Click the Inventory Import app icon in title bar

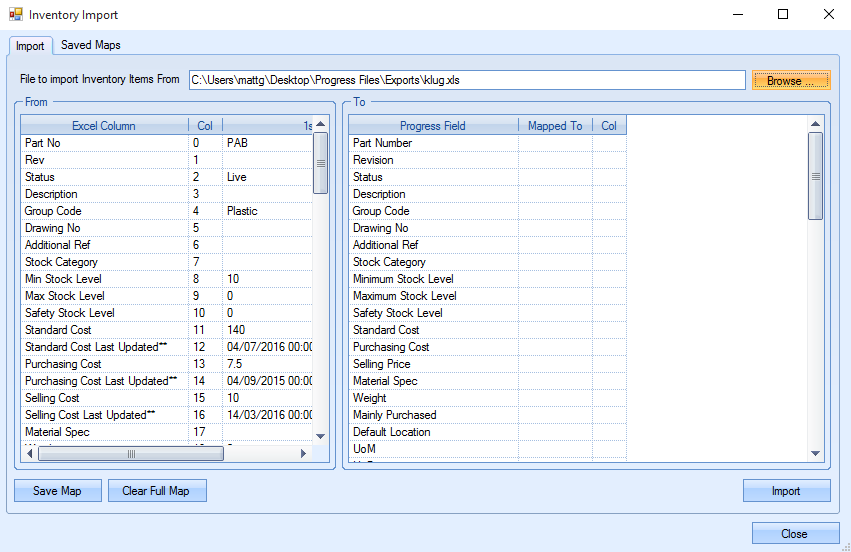[x=15, y=15]
